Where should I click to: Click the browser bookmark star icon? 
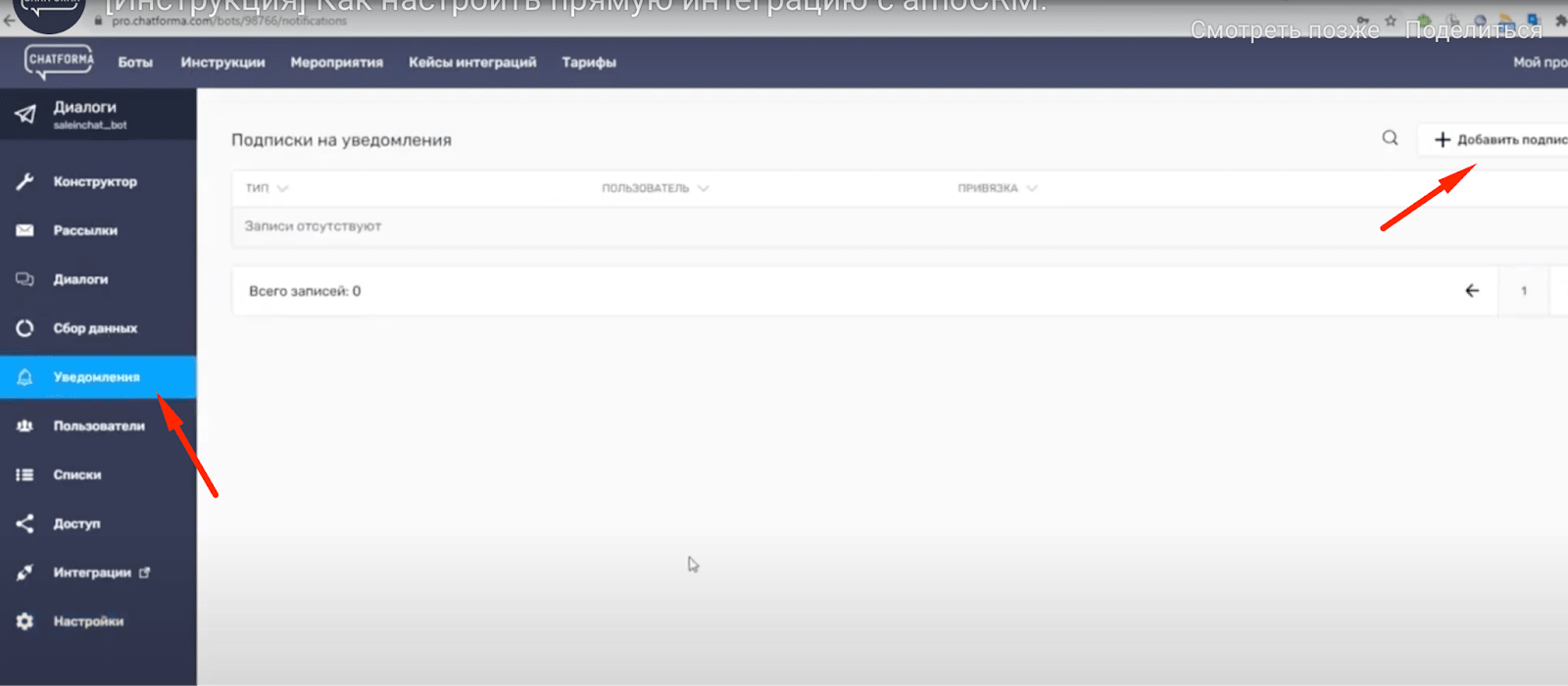coord(1390,21)
